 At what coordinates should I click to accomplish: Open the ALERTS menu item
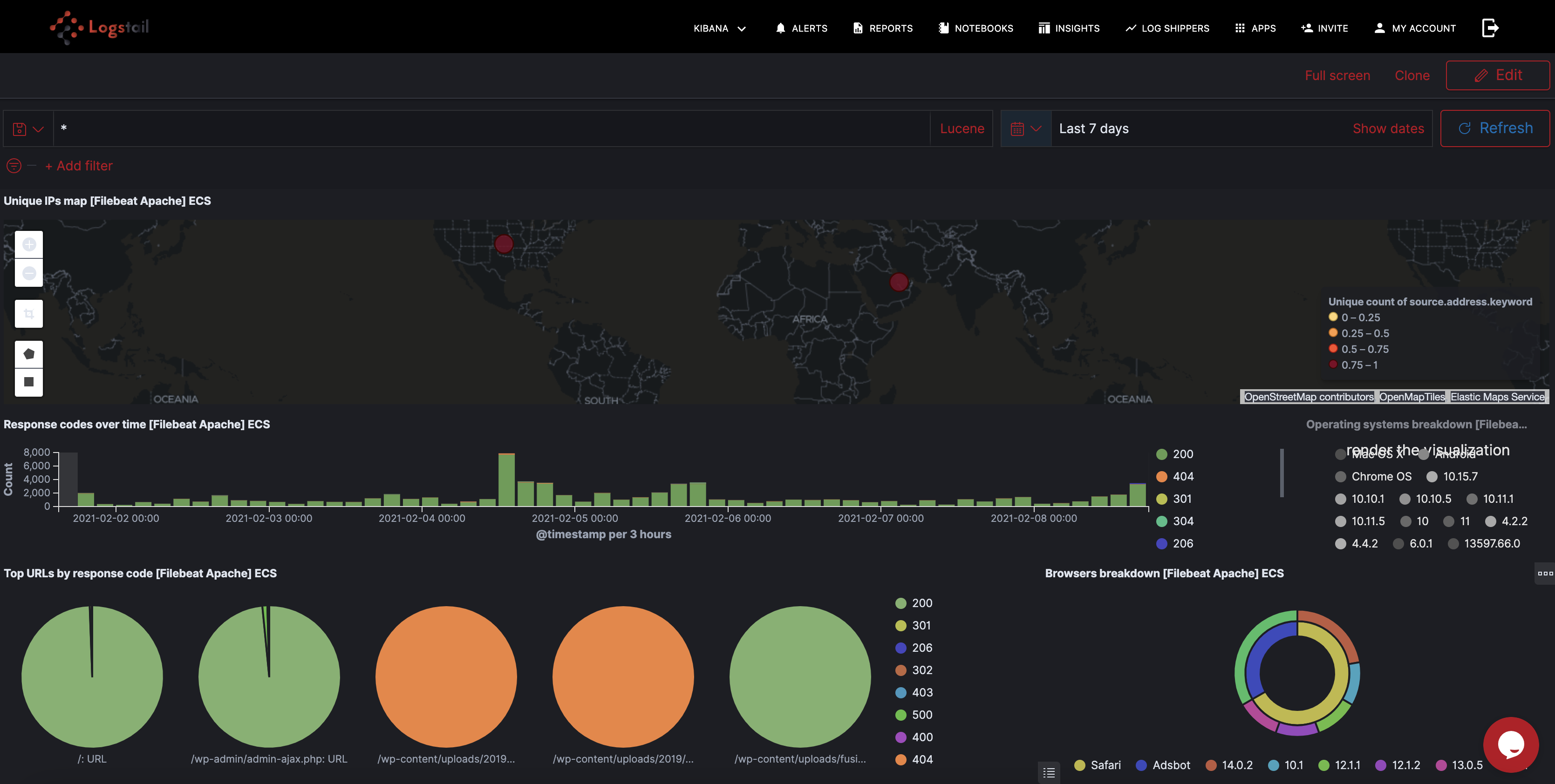tap(801, 28)
